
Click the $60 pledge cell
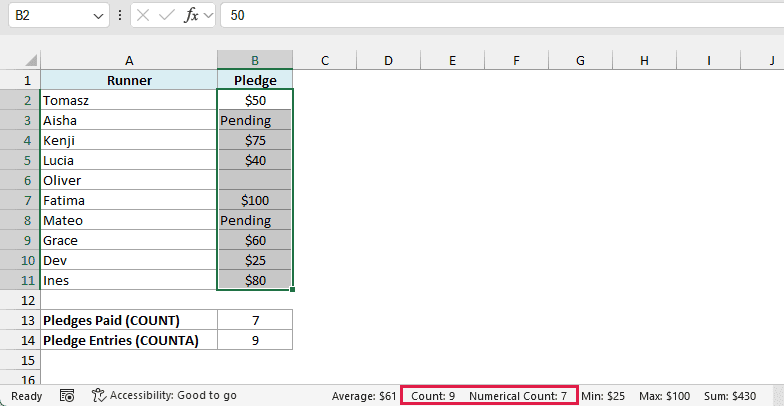(x=255, y=240)
